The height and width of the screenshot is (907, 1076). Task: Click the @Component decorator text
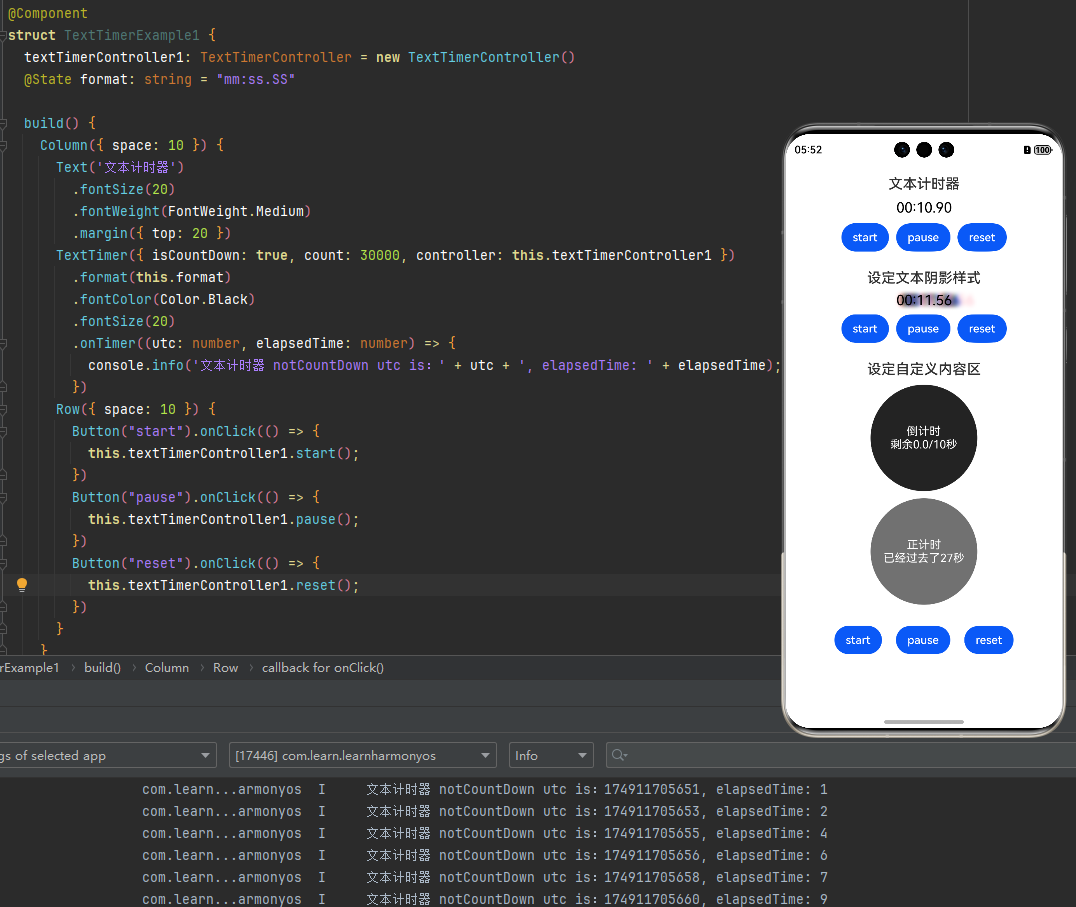pos(48,13)
